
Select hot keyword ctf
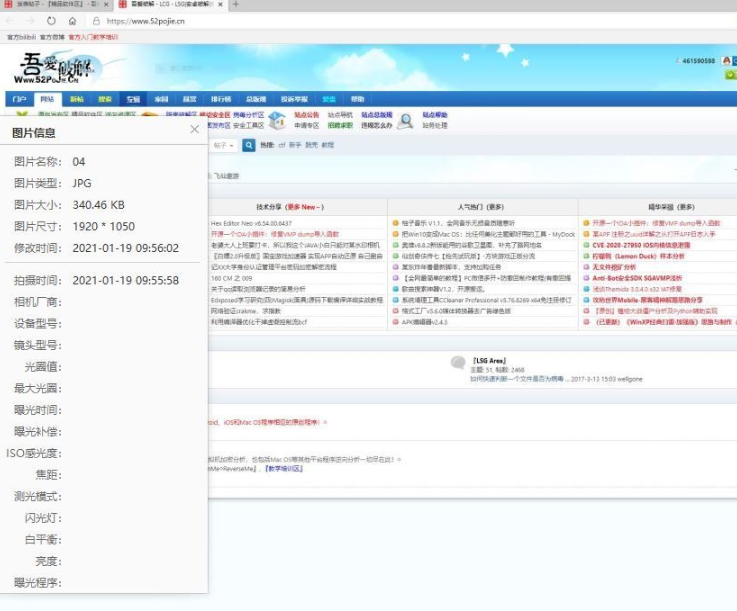[282, 145]
